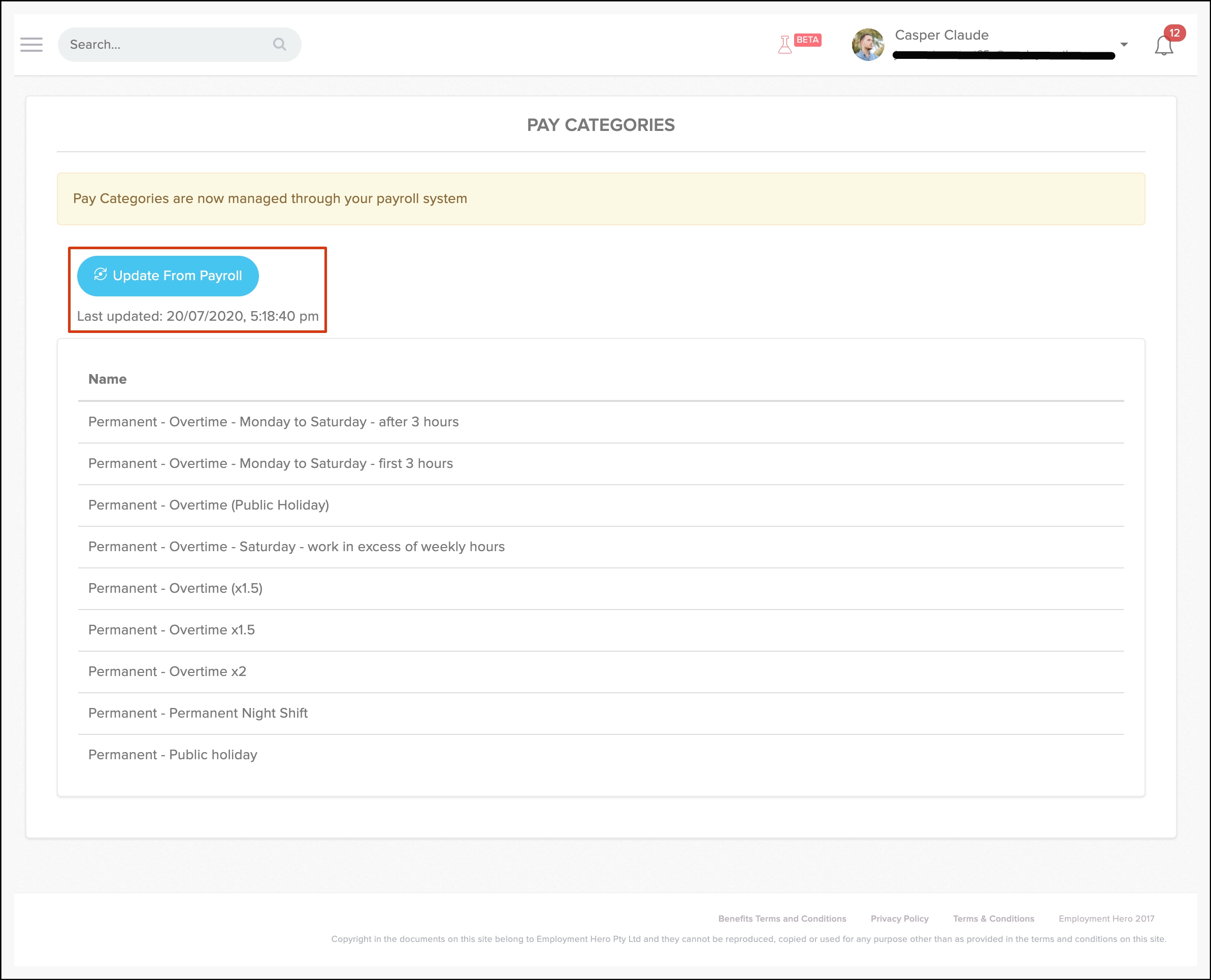Viewport: 1211px width, 980px height.
Task: Open Benefits Terms and Conditions link
Action: pyautogui.click(x=782, y=919)
